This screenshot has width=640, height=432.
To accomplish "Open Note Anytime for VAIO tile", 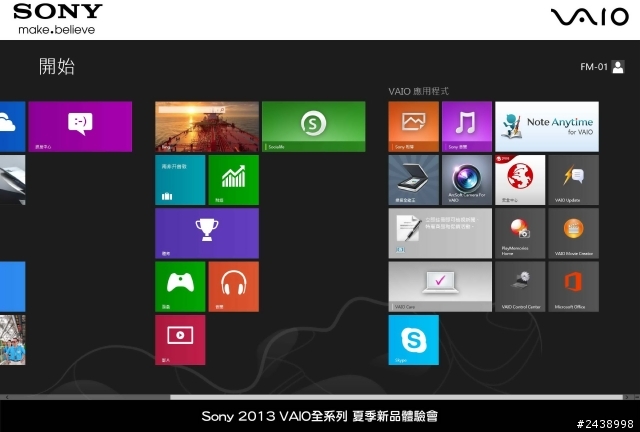I will pos(547,127).
